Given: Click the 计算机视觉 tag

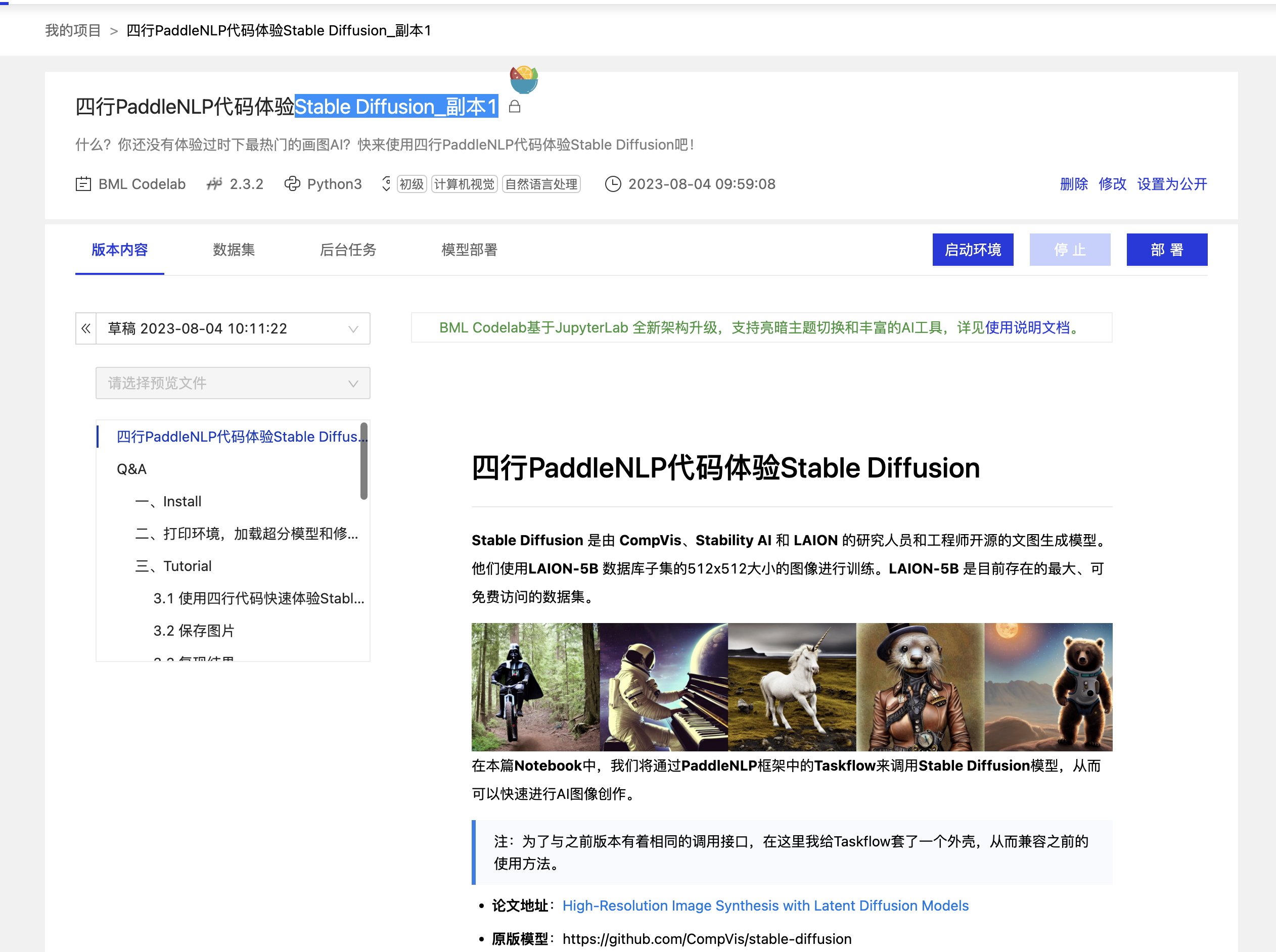Looking at the screenshot, I should 464,184.
